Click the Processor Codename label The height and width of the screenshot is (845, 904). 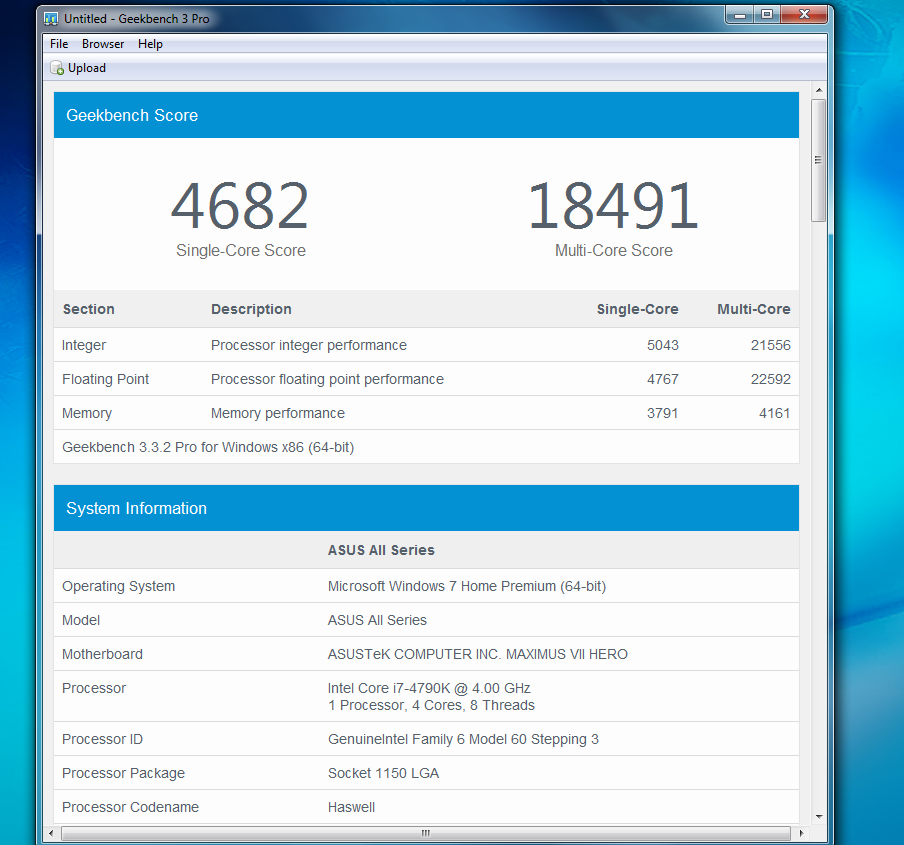pyautogui.click(x=130, y=808)
